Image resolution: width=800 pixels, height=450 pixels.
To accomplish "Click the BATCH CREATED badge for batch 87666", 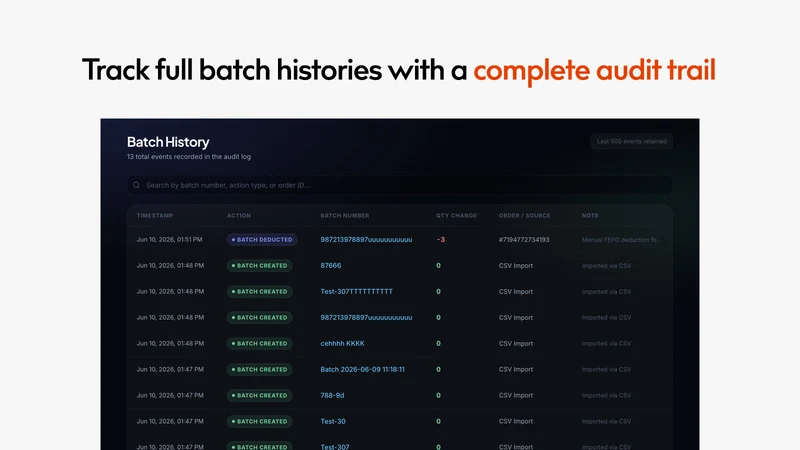I will (260, 266).
